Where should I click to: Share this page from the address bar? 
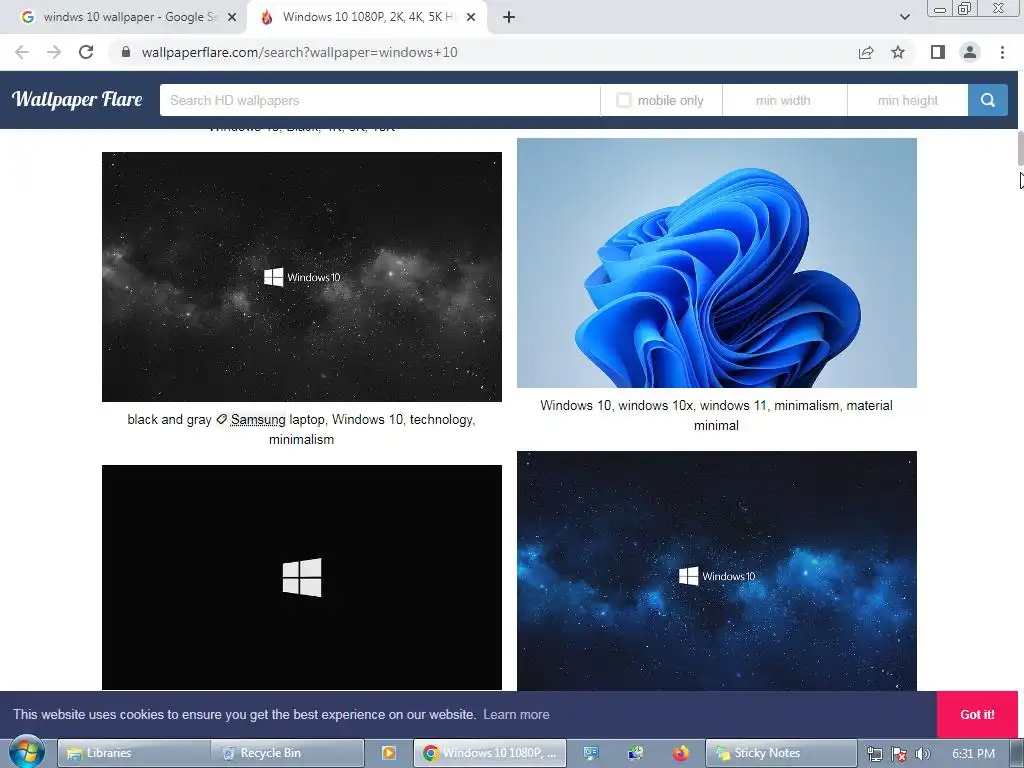(866, 52)
